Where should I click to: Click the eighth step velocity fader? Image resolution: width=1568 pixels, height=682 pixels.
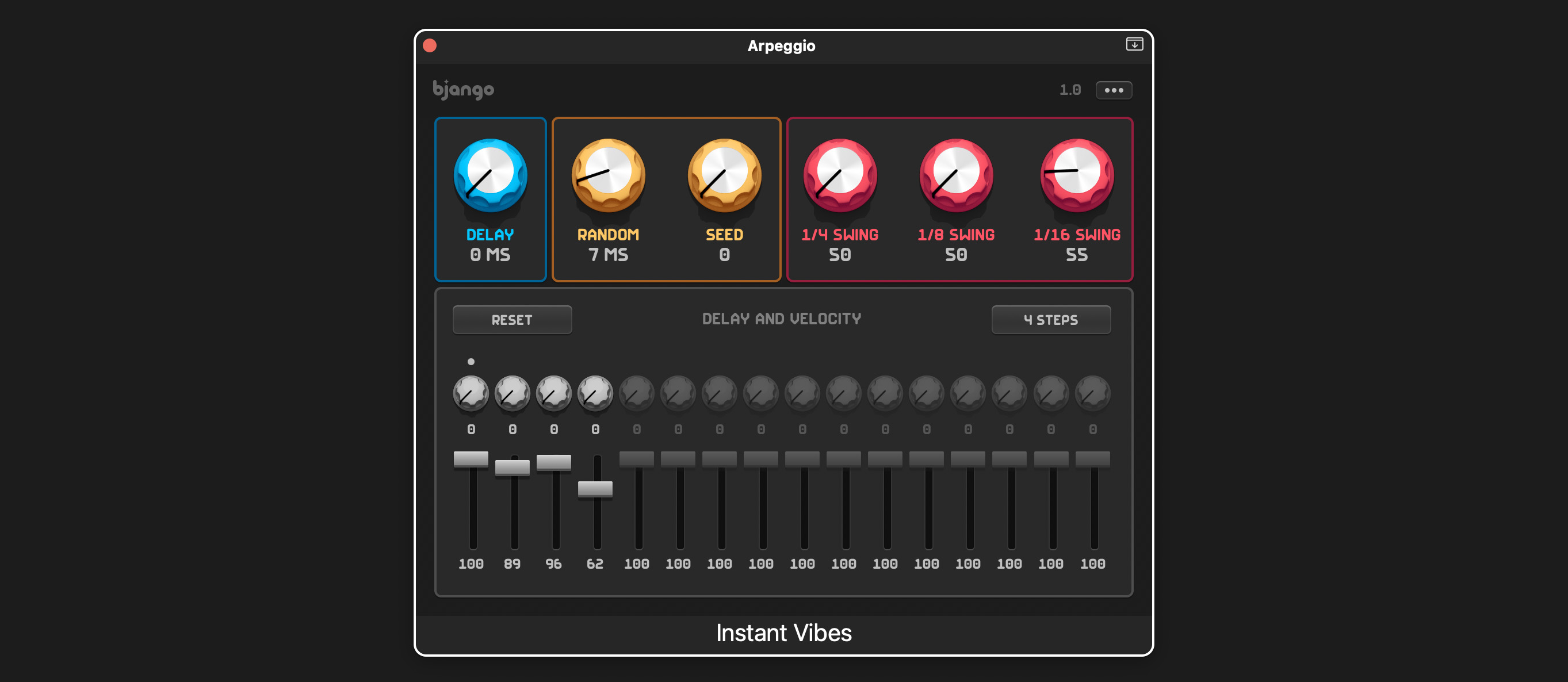tap(761, 459)
